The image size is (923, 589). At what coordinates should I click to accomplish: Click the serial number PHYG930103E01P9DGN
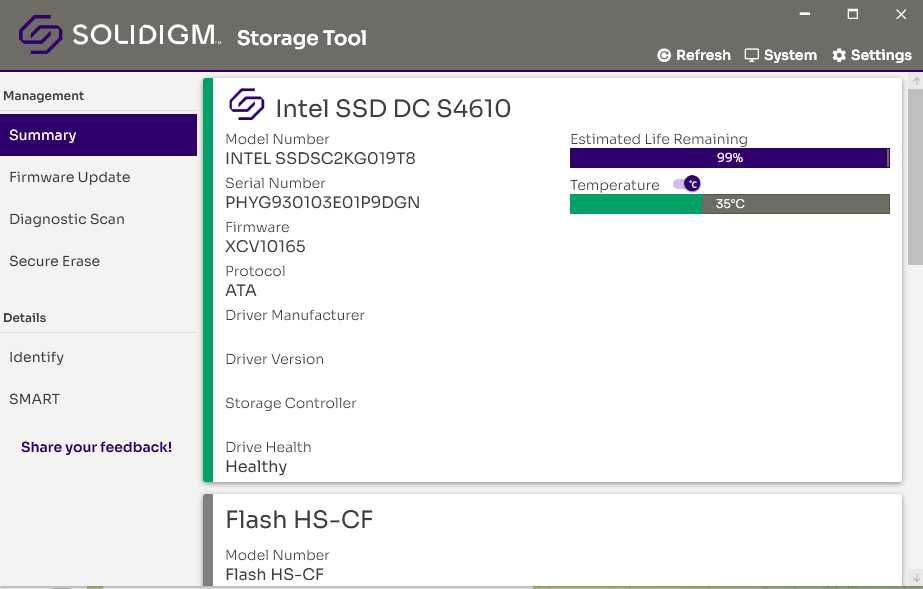click(323, 202)
